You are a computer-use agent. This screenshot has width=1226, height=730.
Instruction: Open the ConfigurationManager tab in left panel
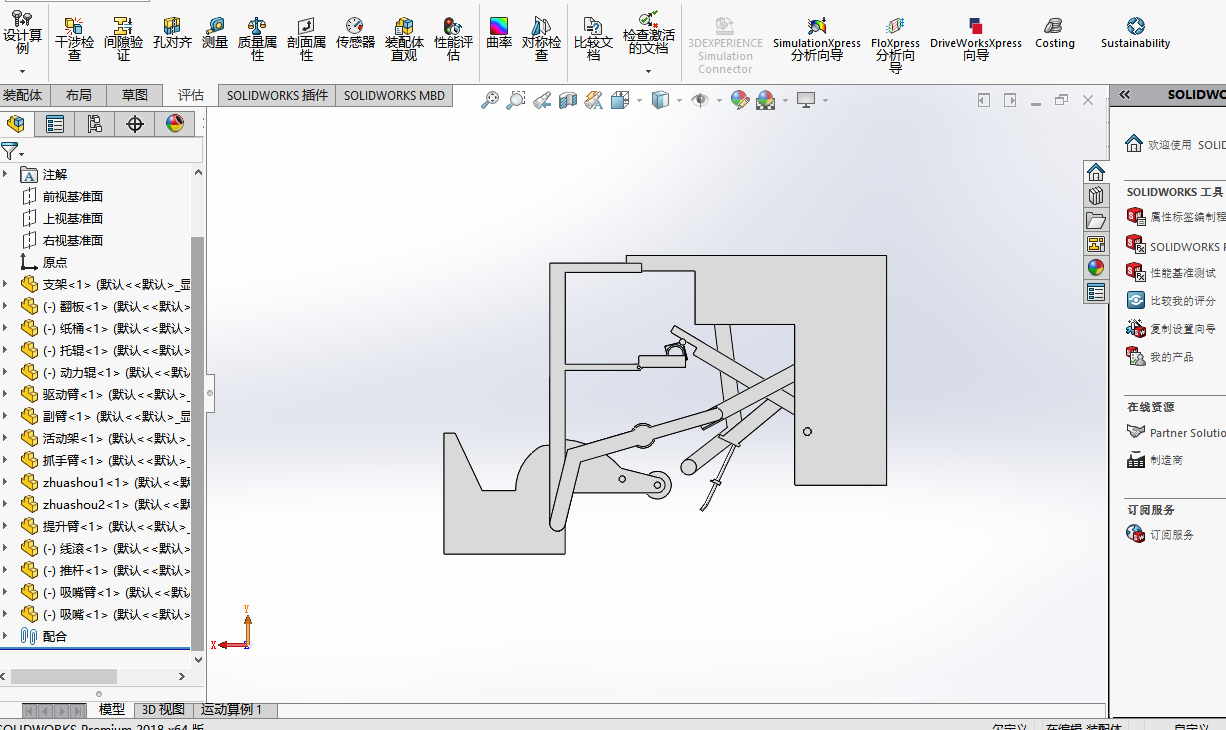point(95,124)
